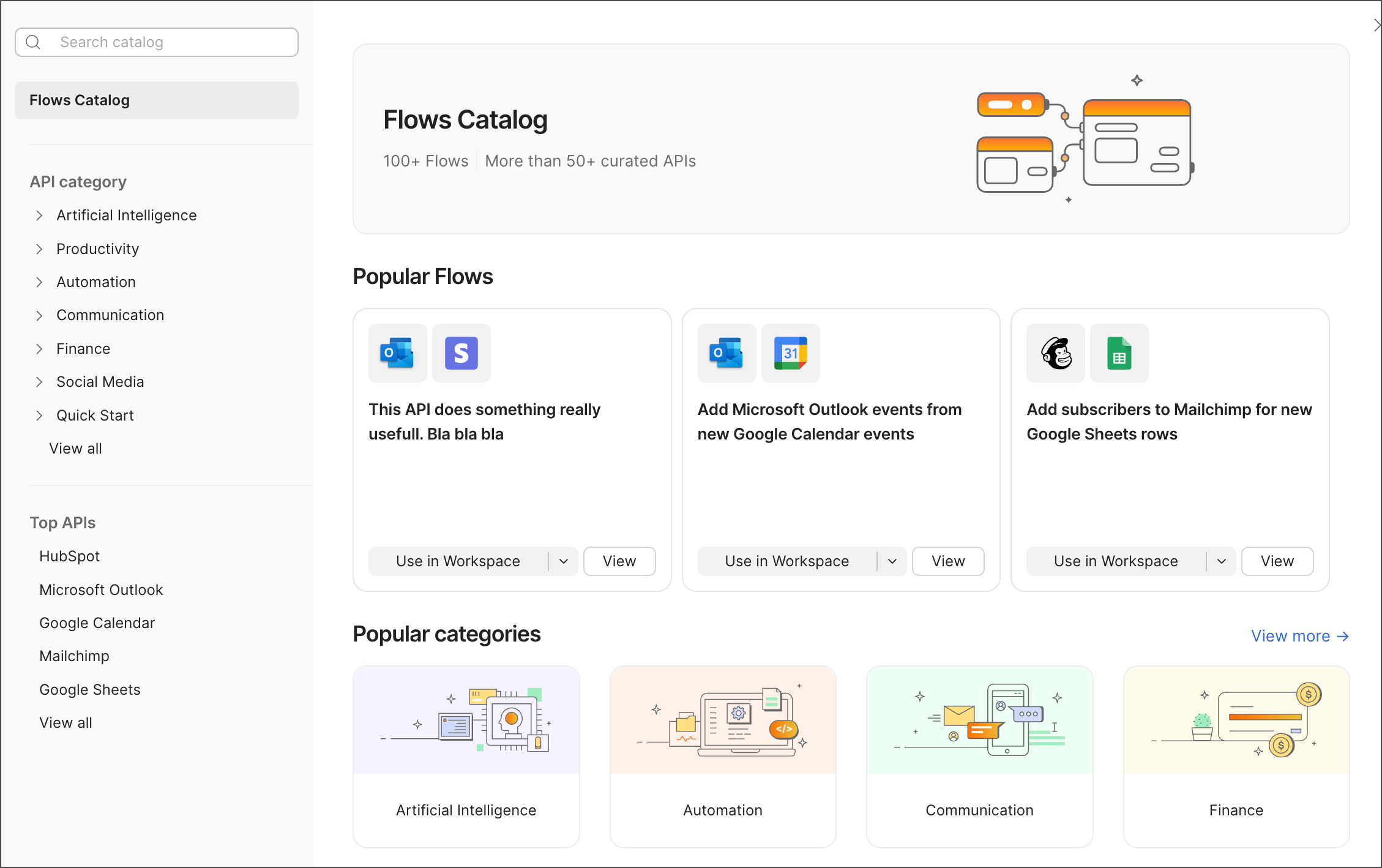1382x868 pixels.
Task: Expand the Social Media category
Action: (39, 382)
